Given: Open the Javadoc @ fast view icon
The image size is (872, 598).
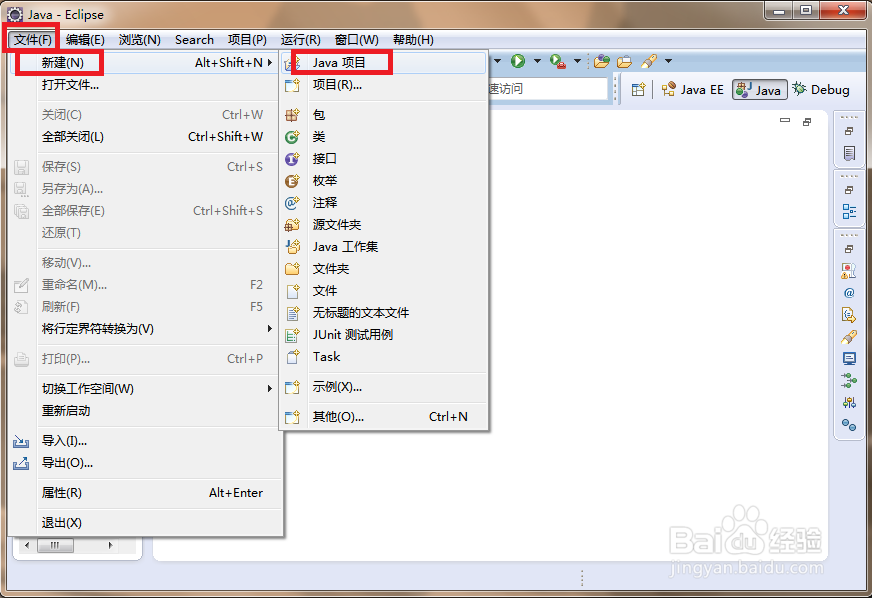Looking at the screenshot, I should tap(849, 293).
